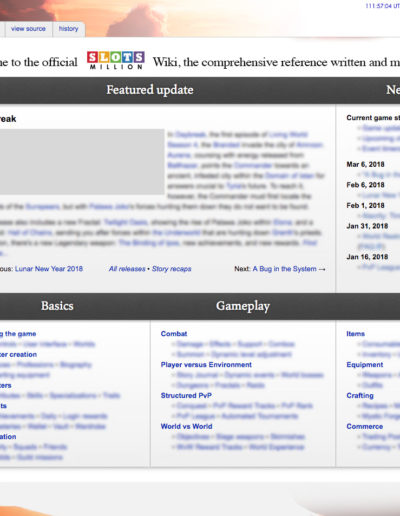
Task: Click the Mar 6, 2018 date
Action: coord(365,164)
